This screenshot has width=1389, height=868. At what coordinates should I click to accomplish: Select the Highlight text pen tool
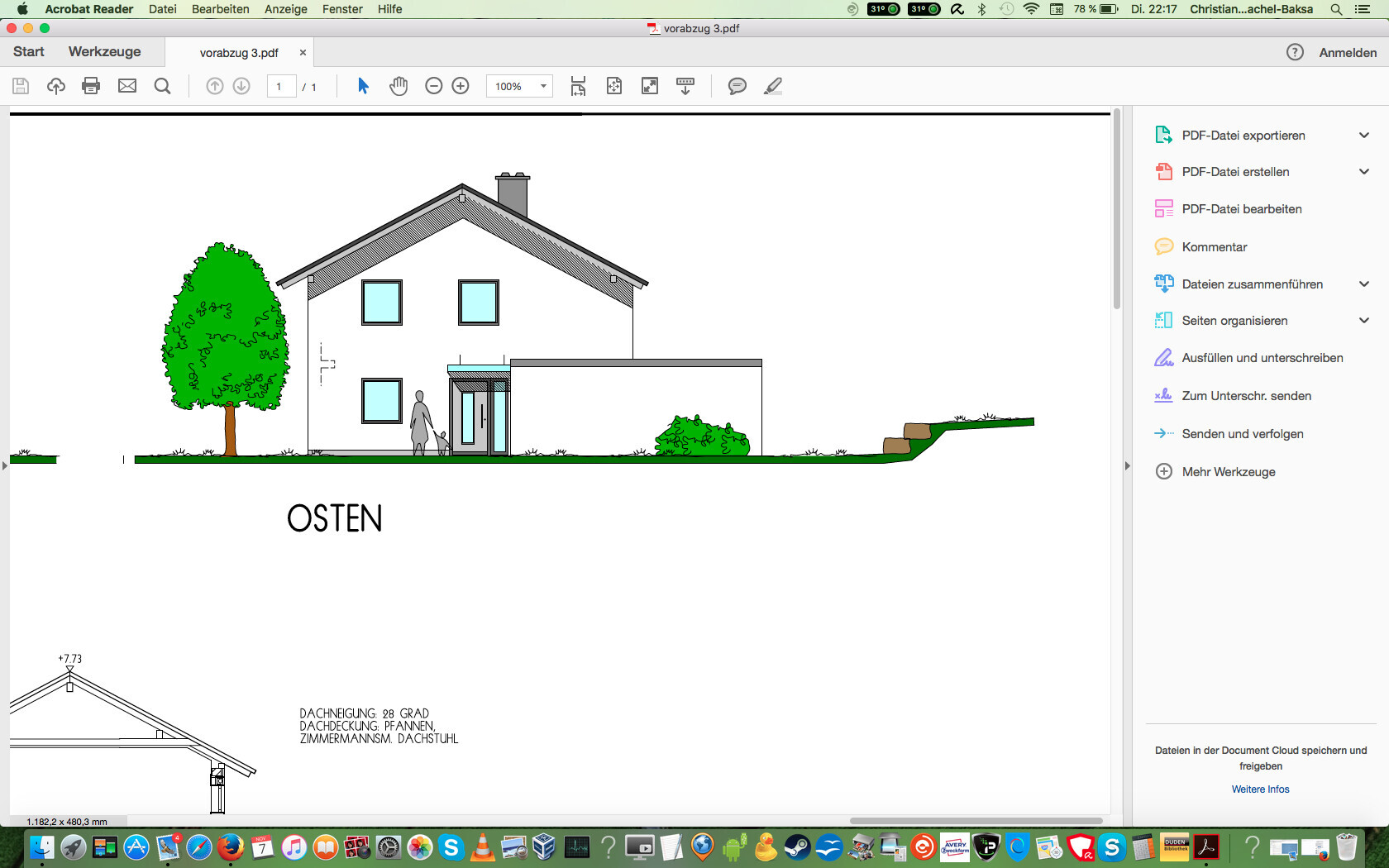pyautogui.click(x=772, y=86)
